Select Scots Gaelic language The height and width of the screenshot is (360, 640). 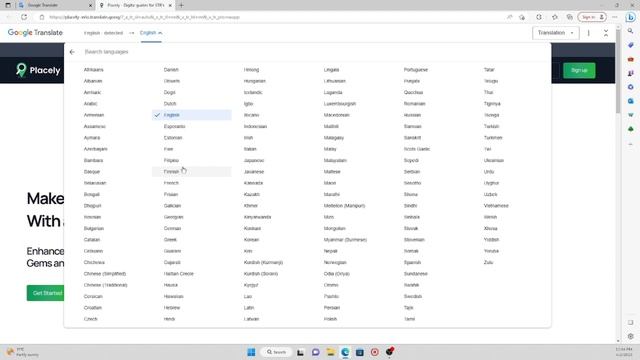[x=417, y=149]
